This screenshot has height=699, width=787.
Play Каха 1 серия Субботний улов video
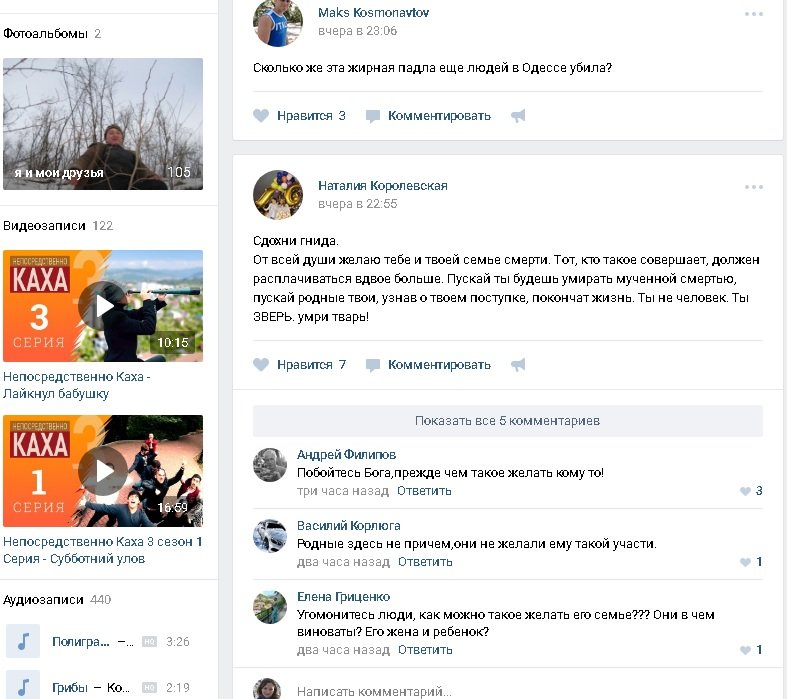coord(103,471)
